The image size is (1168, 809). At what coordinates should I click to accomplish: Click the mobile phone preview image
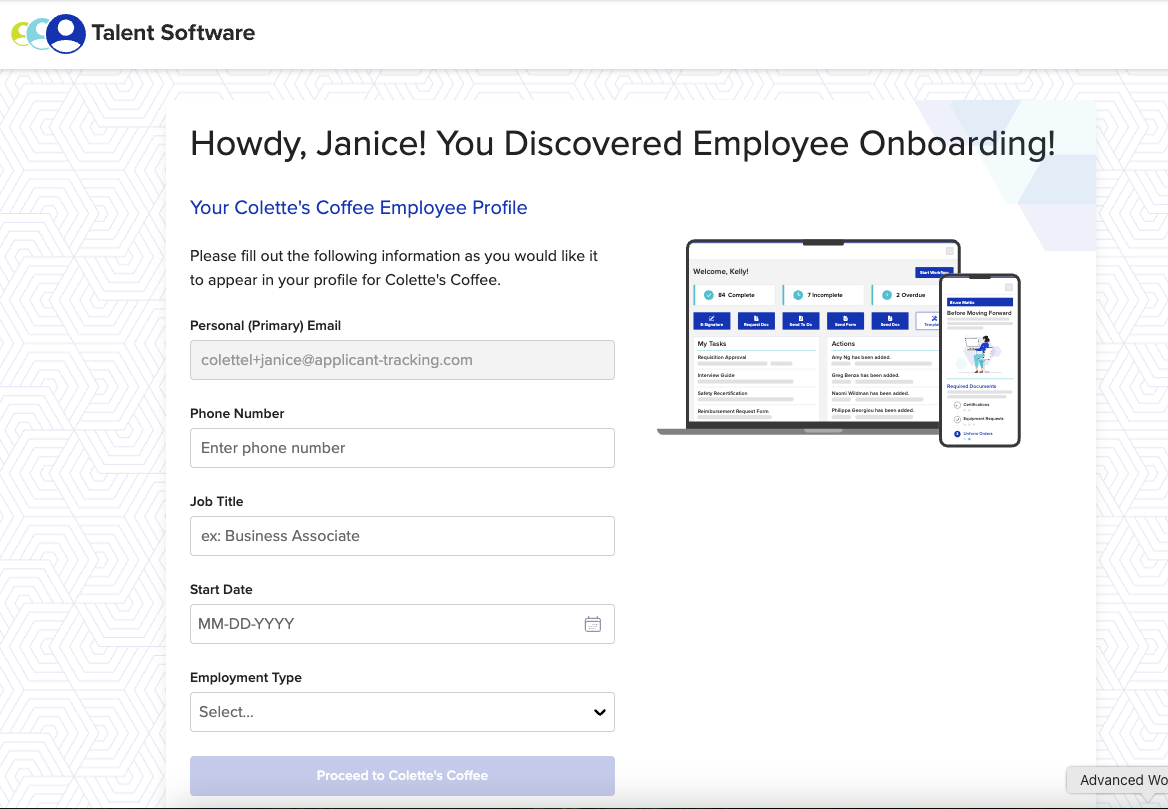tap(980, 361)
